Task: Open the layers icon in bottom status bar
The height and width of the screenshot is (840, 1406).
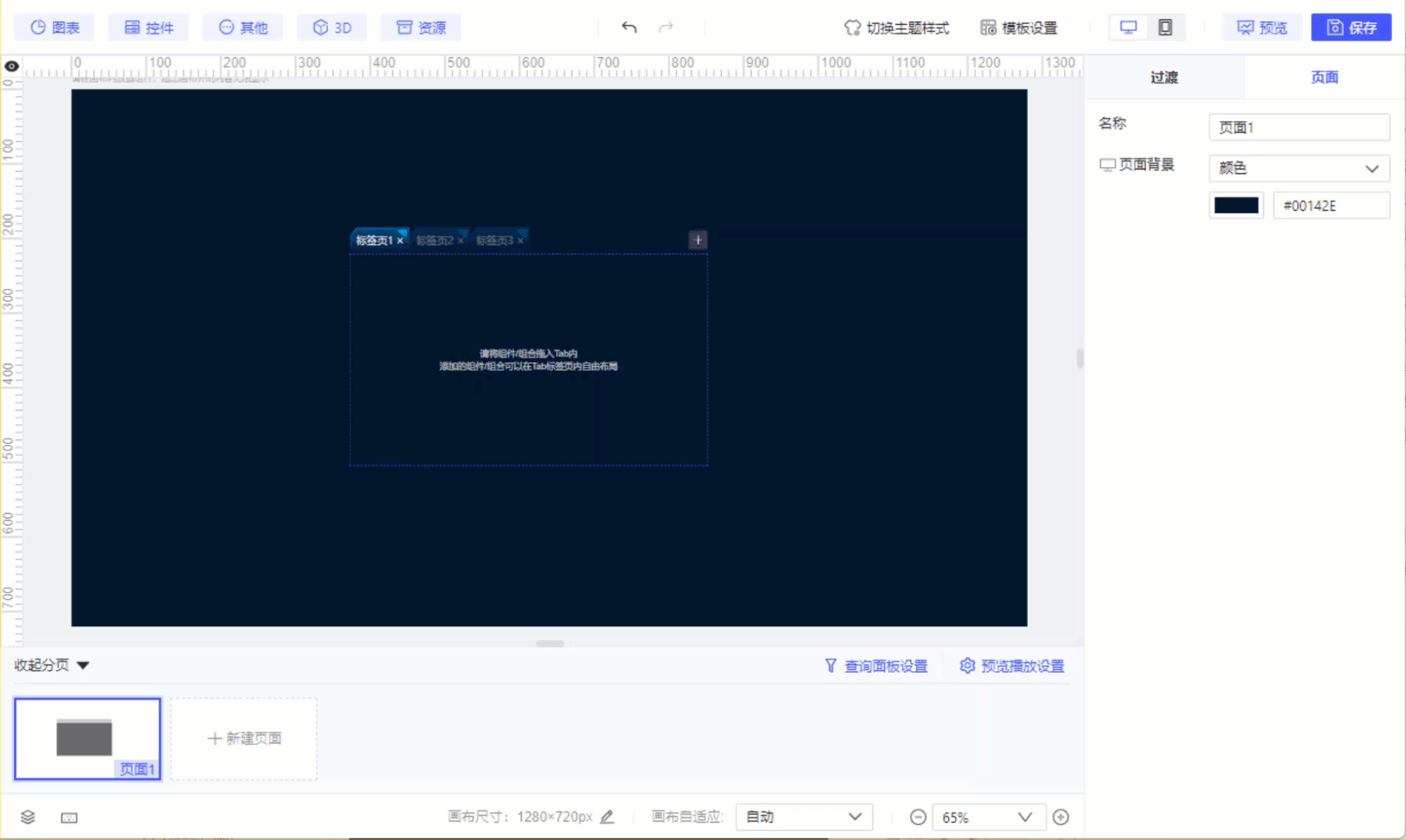Action: (x=28, y=817)
